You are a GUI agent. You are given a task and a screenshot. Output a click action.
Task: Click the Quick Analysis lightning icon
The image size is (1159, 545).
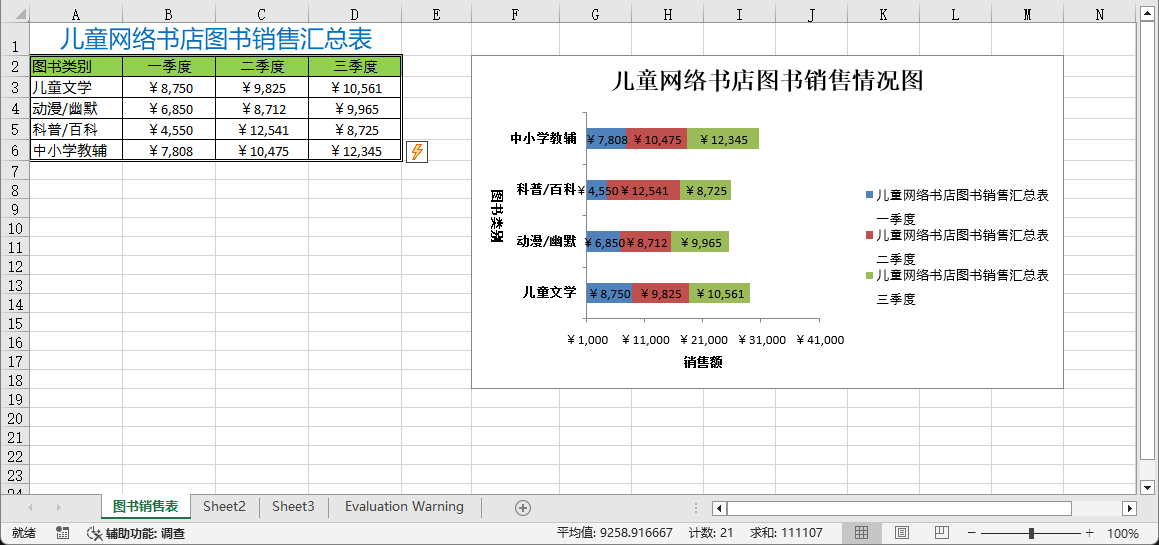tap(417, 151)
